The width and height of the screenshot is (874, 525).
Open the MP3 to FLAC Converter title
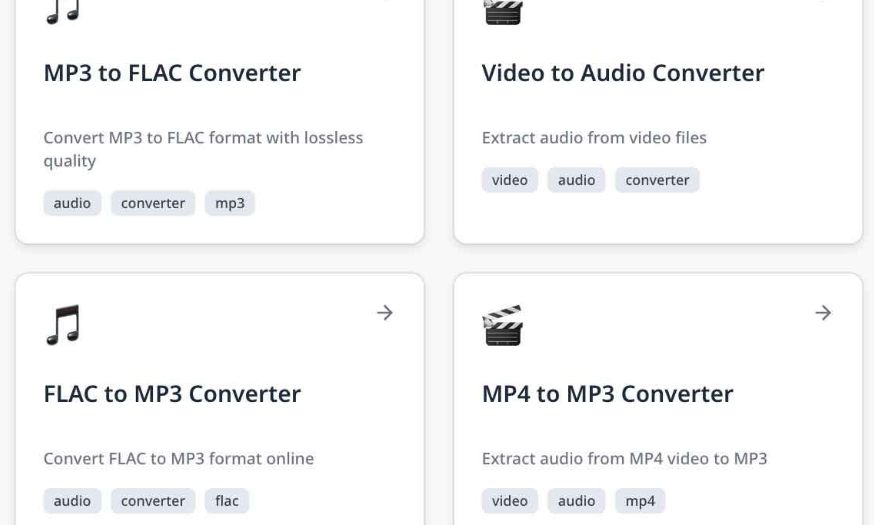172,73
